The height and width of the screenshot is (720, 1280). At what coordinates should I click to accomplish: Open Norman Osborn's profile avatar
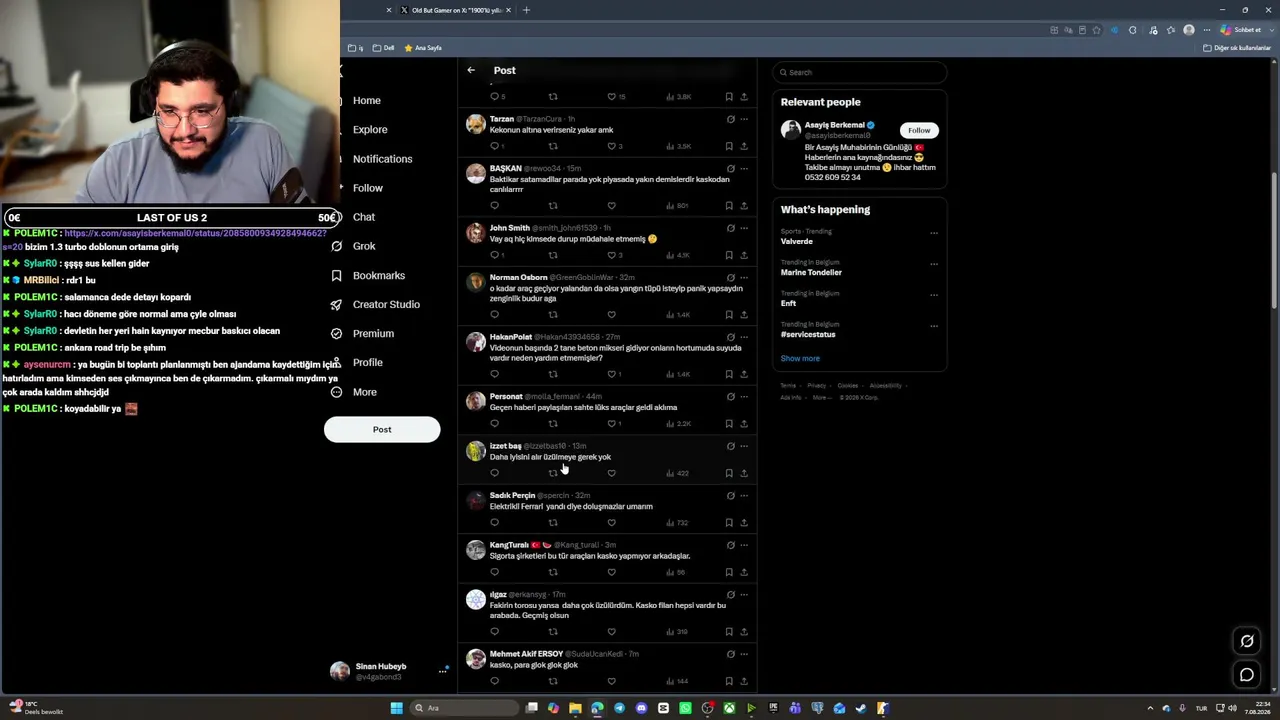coord(476,283)
